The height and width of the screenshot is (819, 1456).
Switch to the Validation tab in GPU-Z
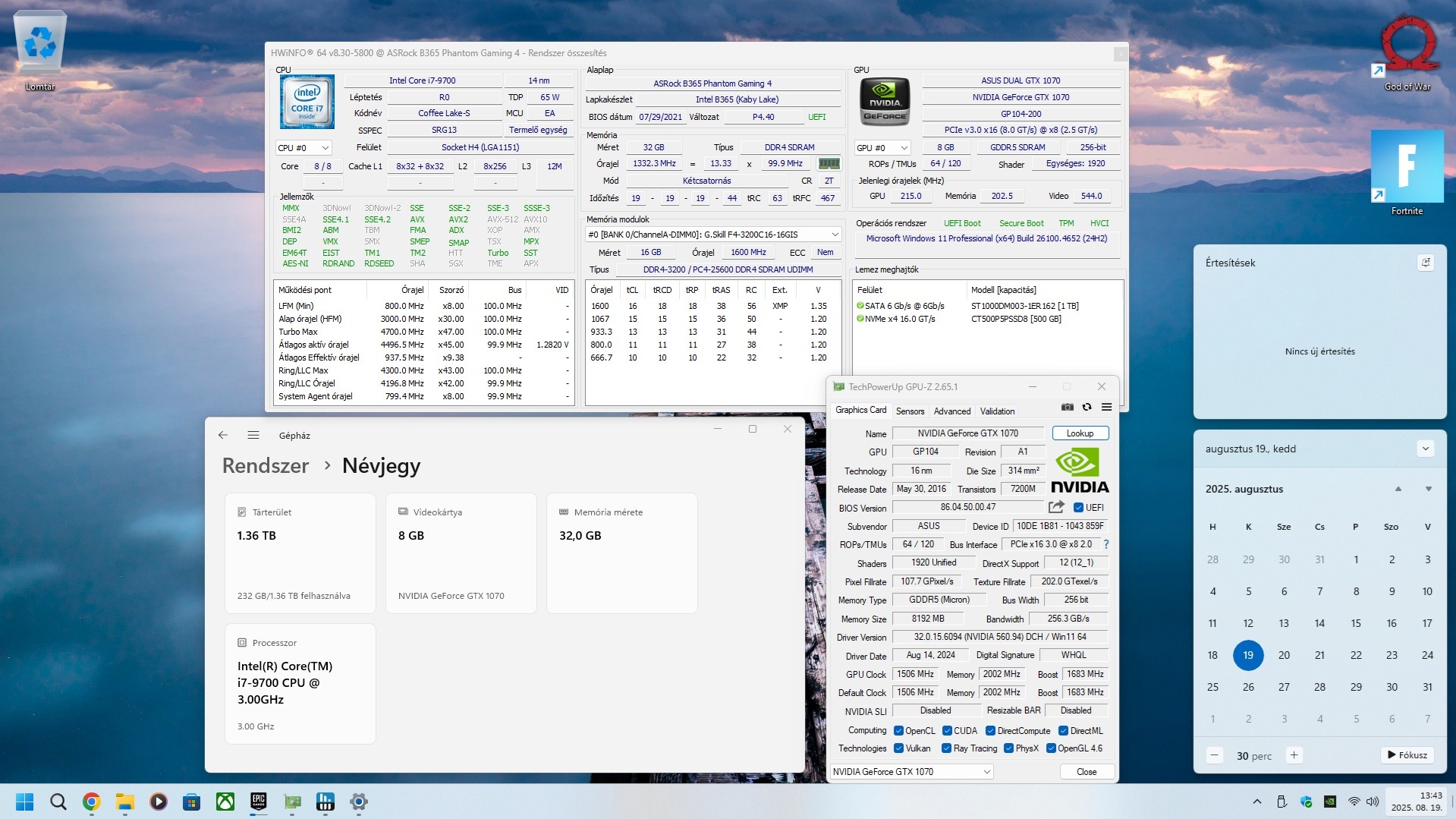tap(997, 411)
